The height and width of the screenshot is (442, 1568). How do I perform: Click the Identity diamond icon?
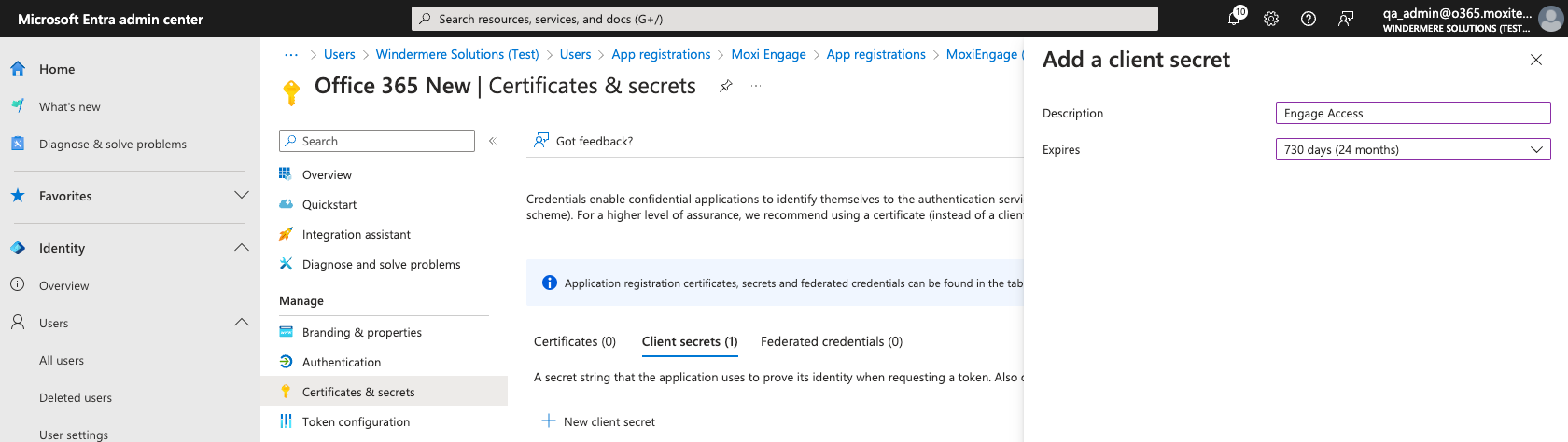18,248
